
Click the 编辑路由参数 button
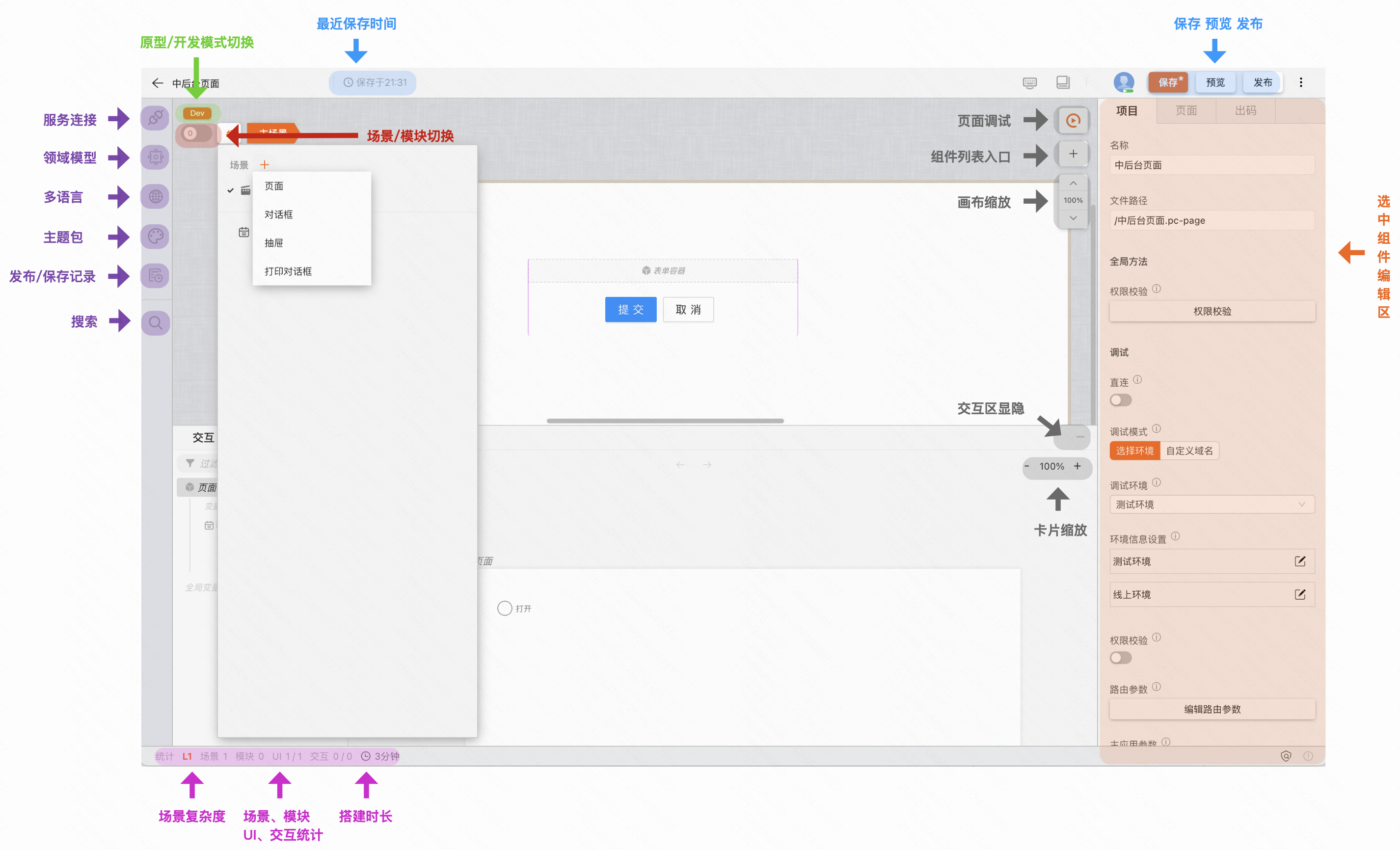(1212, 709)
